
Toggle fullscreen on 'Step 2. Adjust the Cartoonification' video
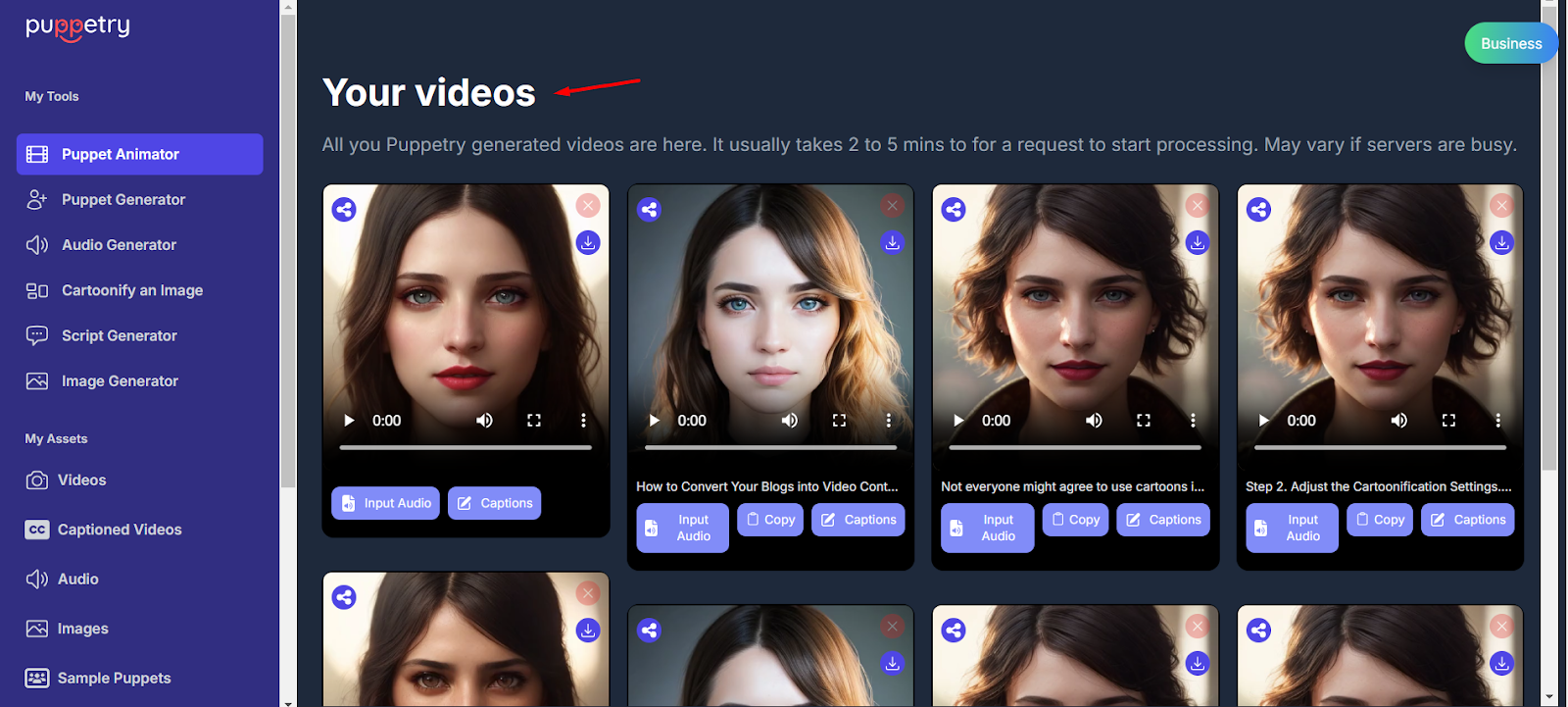click(x=1448, y=421)
